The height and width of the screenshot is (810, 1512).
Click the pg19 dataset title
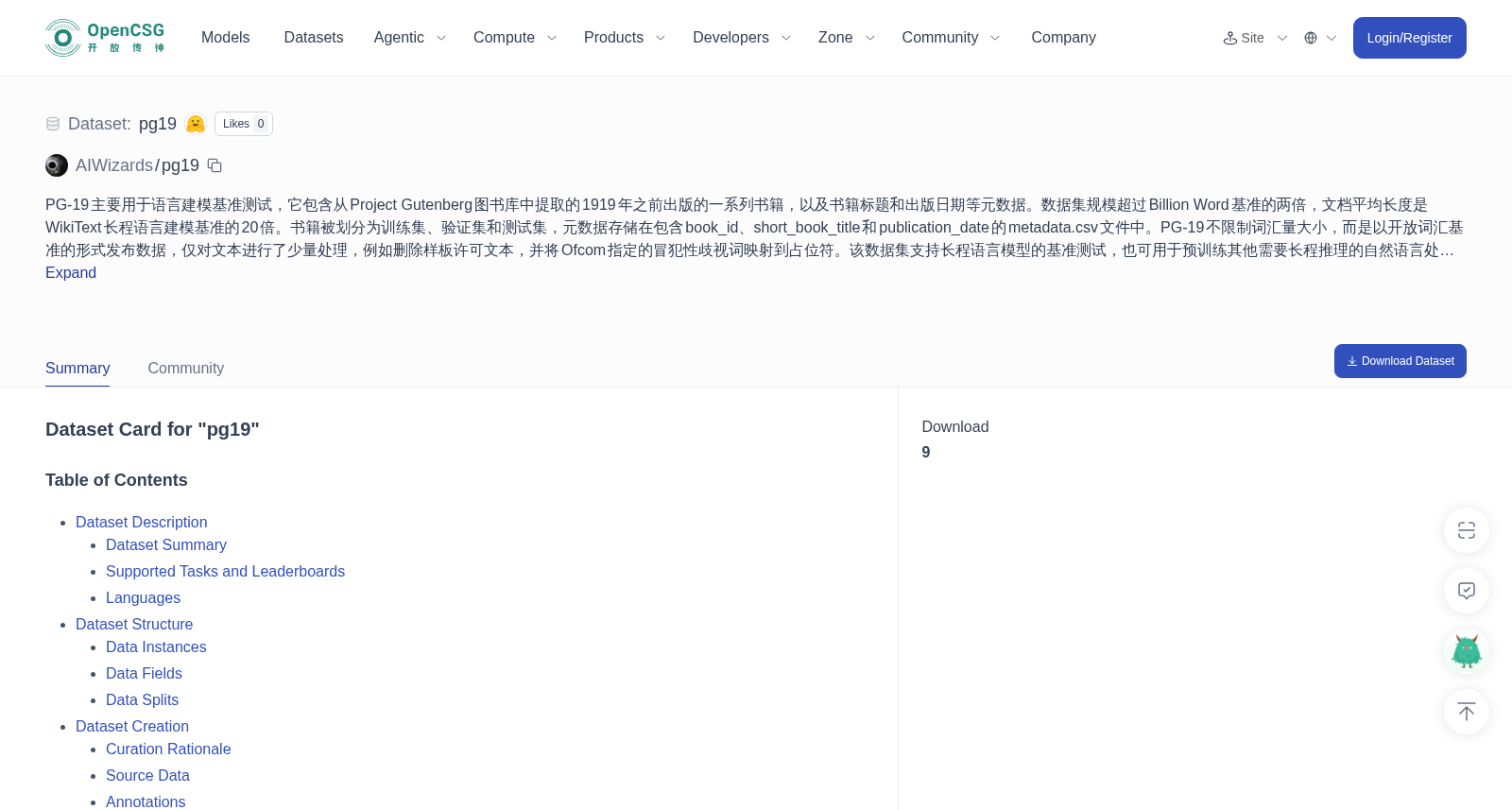[x=158, y=124]
